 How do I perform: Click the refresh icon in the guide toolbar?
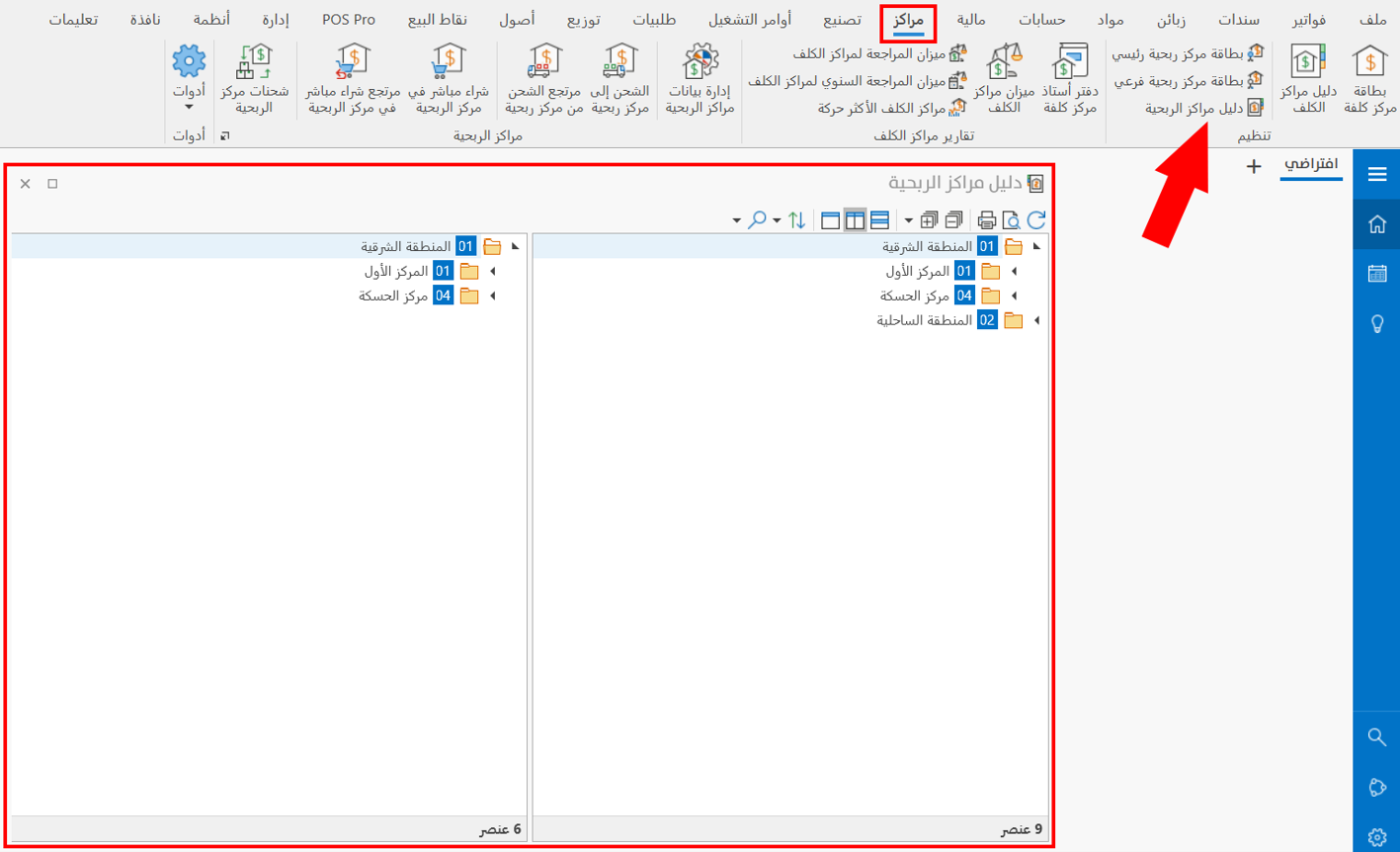point(1035,220)
